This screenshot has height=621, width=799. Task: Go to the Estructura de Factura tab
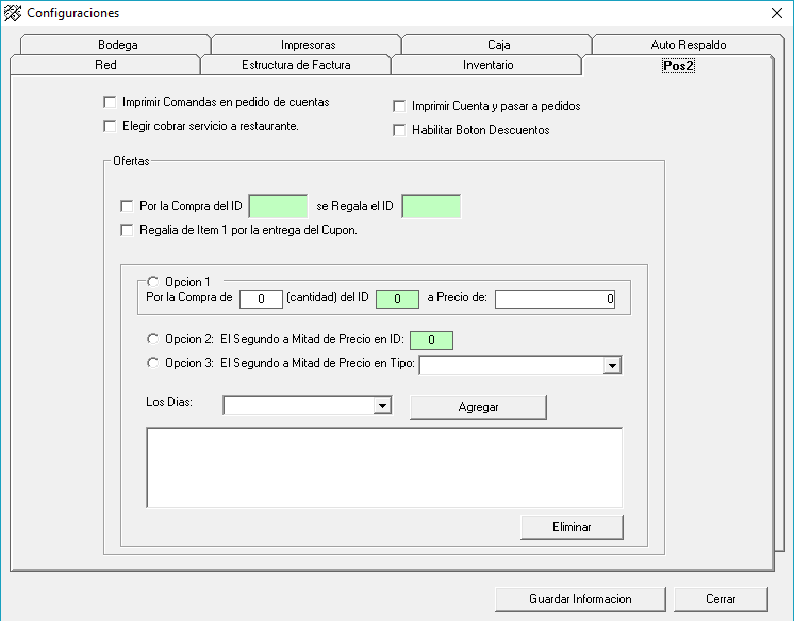pyautogui.click(x=296, y=65)
